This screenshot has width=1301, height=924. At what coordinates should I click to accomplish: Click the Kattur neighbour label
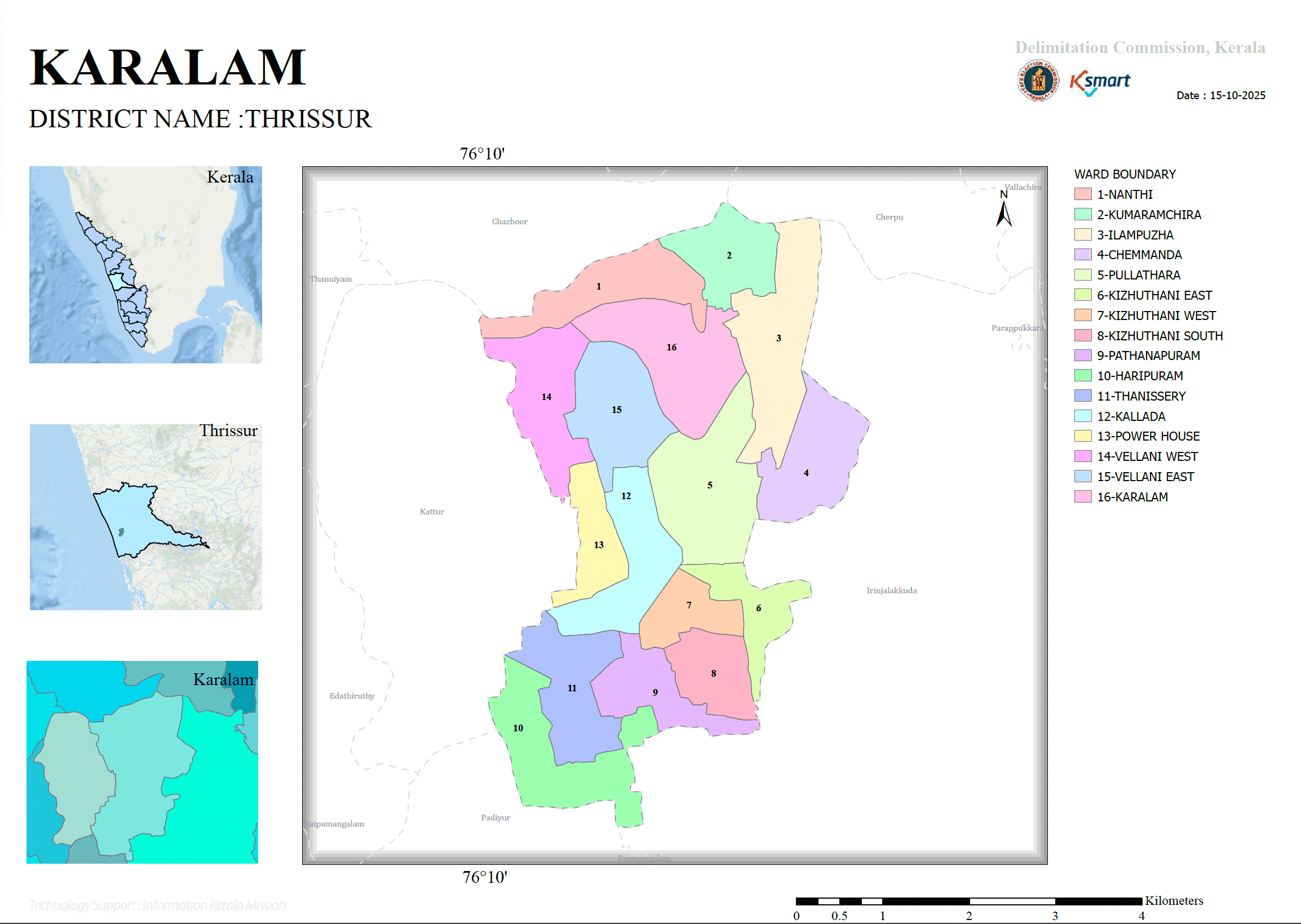click(x=432, y=512)
